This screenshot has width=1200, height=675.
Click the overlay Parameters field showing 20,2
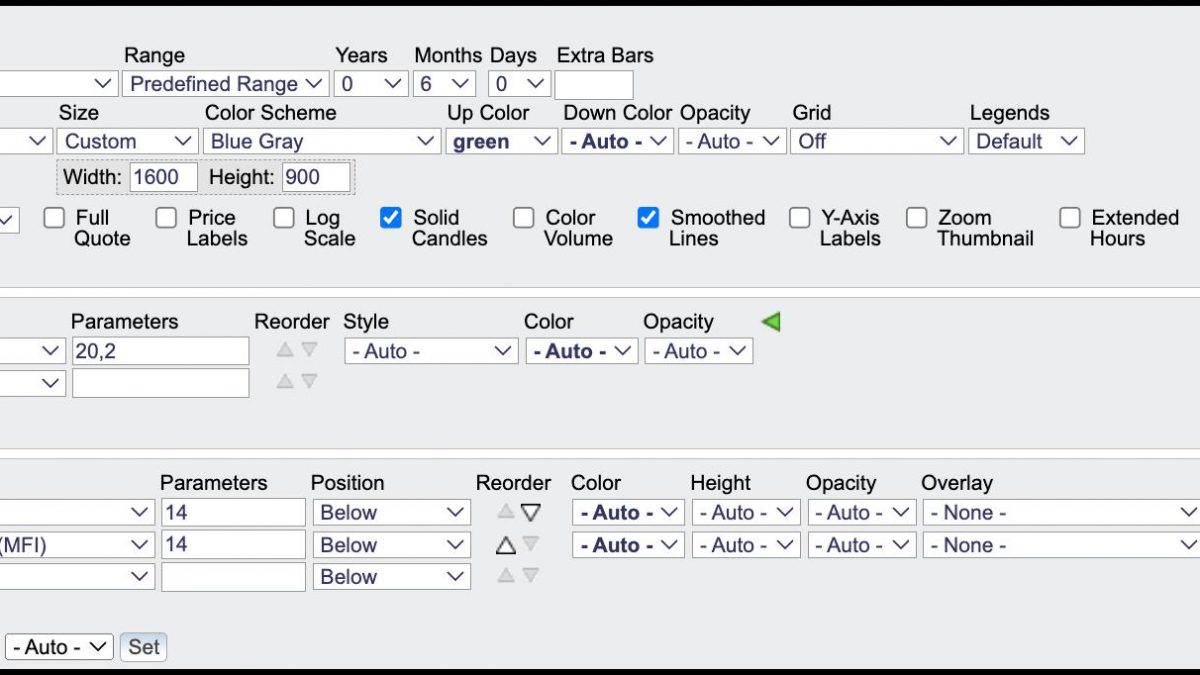(x=160, y=351)
